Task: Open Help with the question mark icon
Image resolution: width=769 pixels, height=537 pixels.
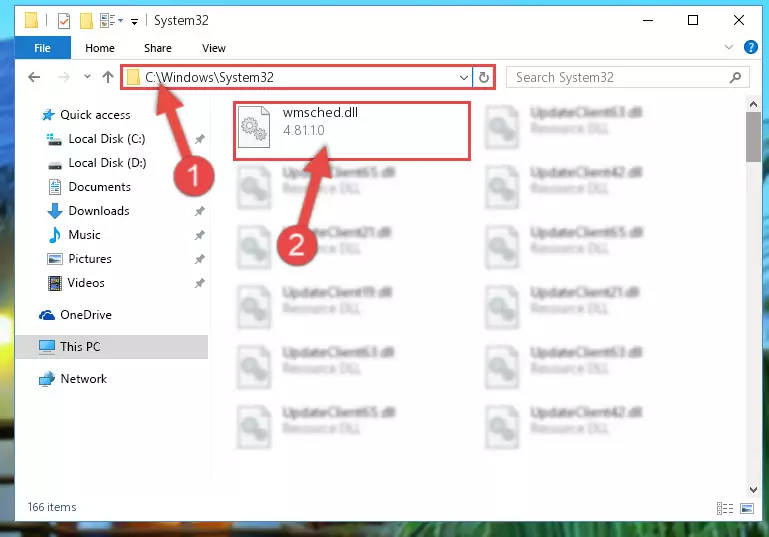Action: coord(750,47)
